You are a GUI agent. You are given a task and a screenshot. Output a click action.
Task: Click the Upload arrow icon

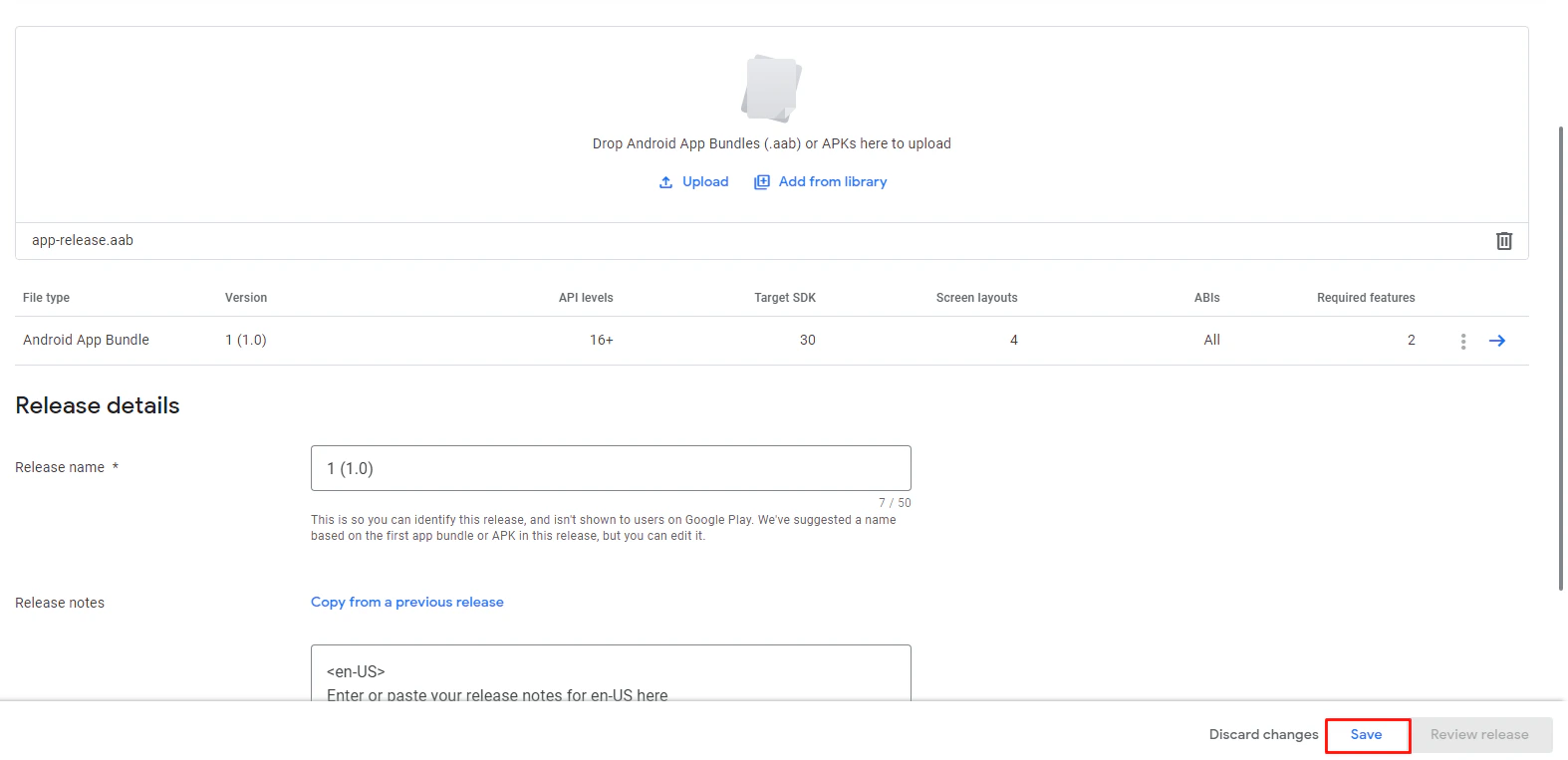click(x=665, y=182)
